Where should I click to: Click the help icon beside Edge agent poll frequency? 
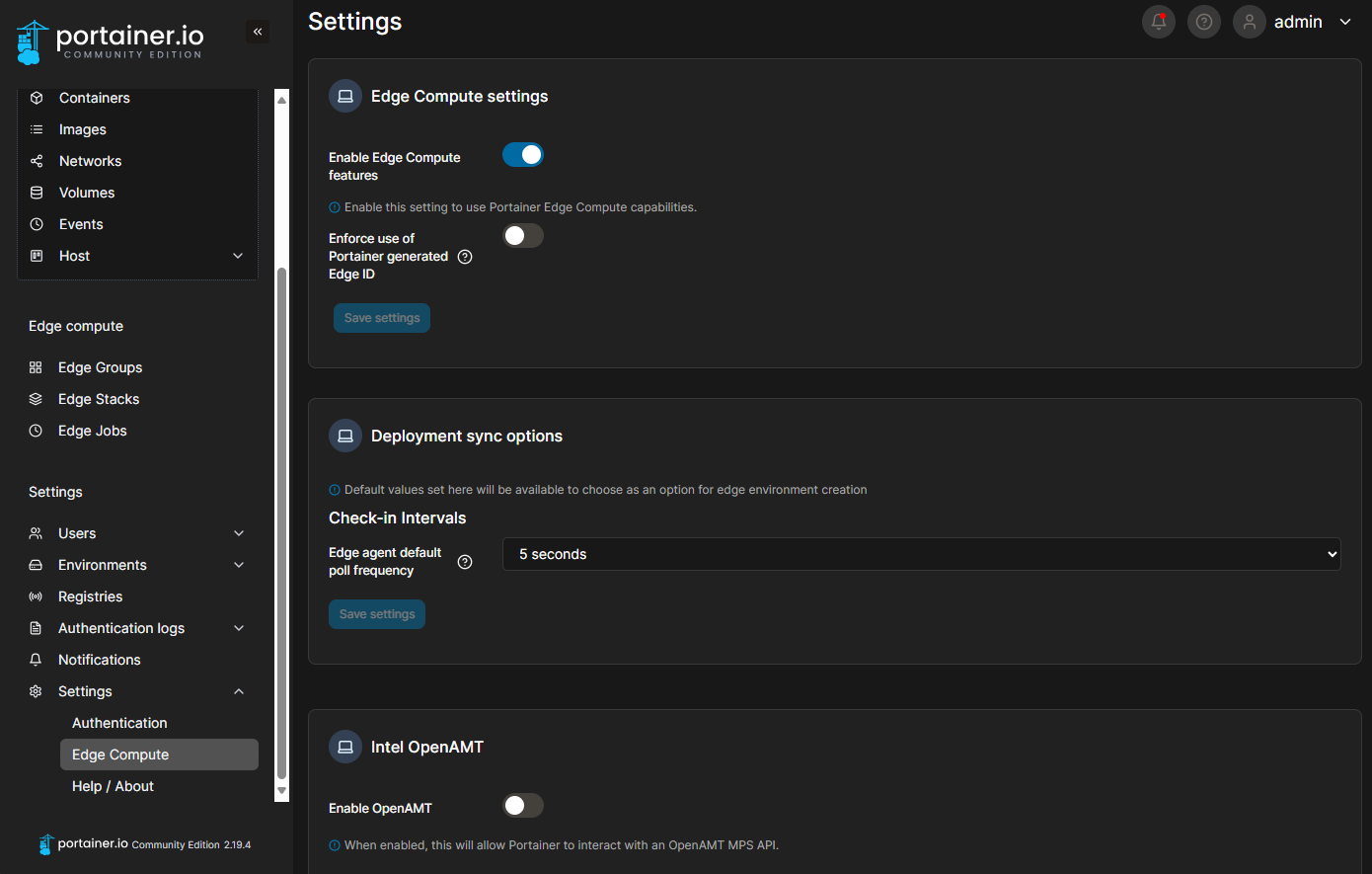[465, 562]
